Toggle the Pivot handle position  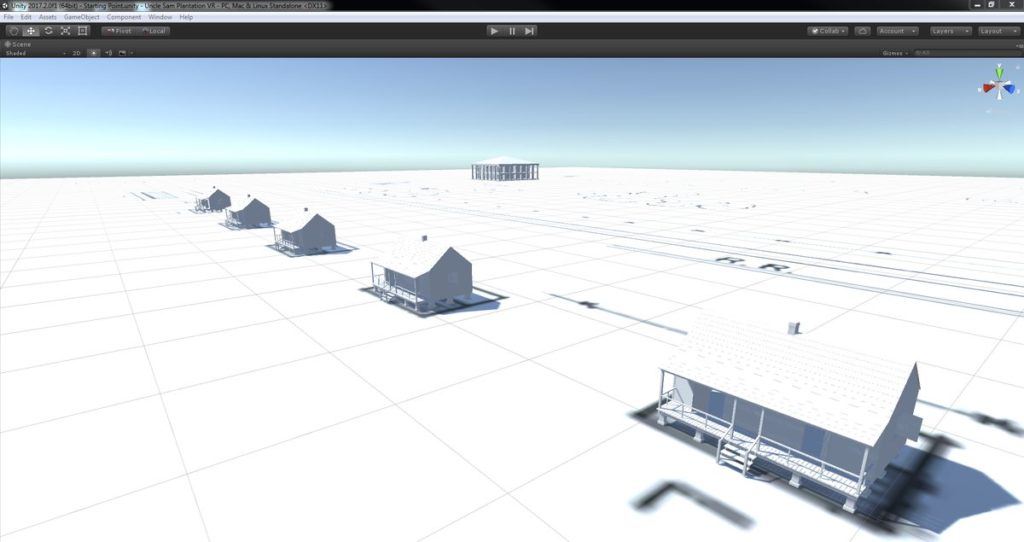click(x=118, y=31)
